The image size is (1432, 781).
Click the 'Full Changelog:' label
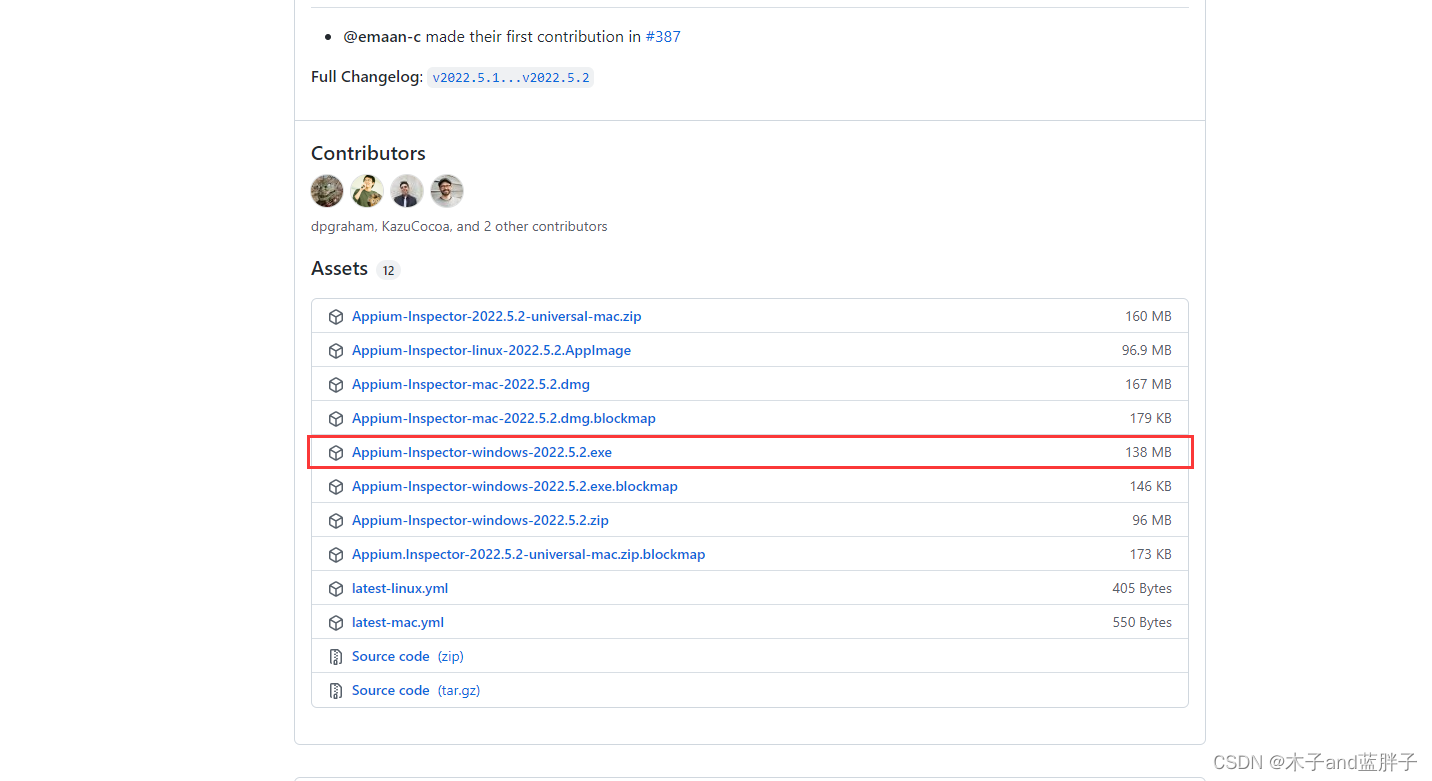pos(367,77)
